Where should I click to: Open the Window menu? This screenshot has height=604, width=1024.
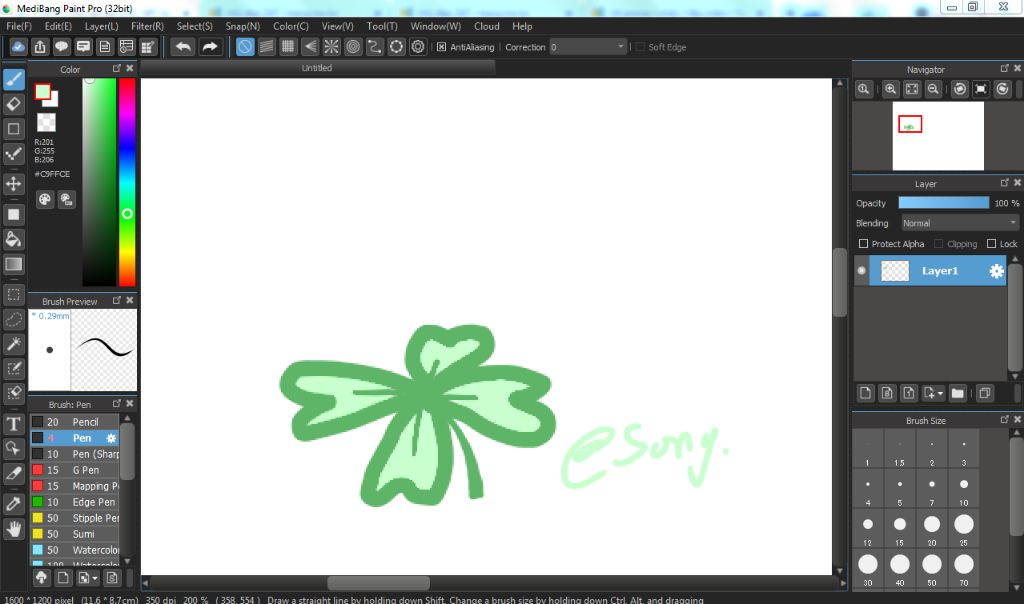pos(436,26)
